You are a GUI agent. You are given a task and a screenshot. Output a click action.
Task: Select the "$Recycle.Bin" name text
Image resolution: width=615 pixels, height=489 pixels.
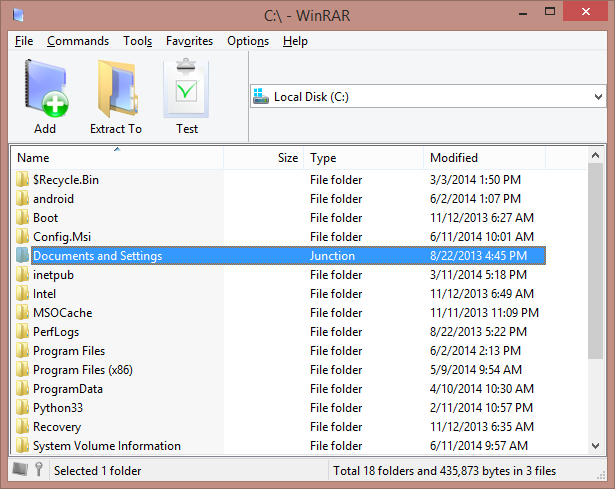click(x=66, y=180)
